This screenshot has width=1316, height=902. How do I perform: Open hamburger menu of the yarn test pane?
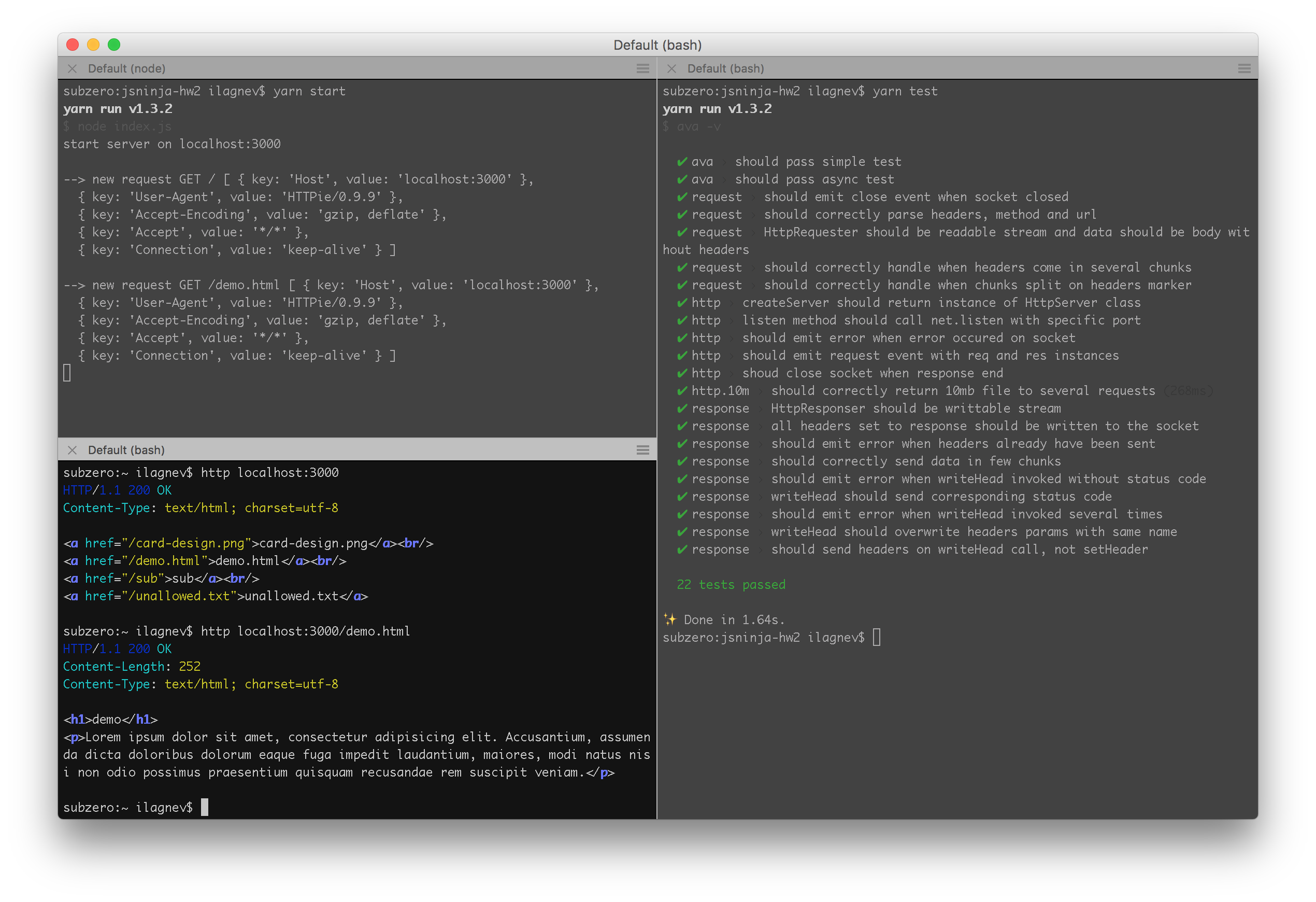tap(1244, 68)
